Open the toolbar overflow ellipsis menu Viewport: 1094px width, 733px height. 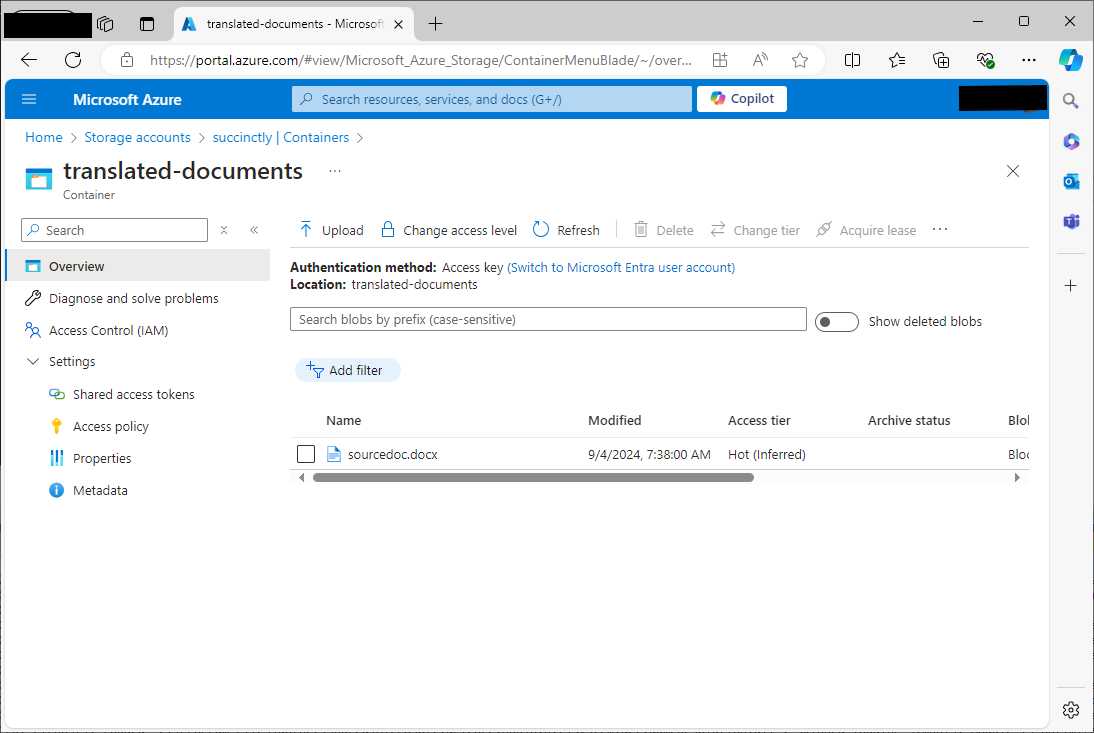click(x=939, y=229)
